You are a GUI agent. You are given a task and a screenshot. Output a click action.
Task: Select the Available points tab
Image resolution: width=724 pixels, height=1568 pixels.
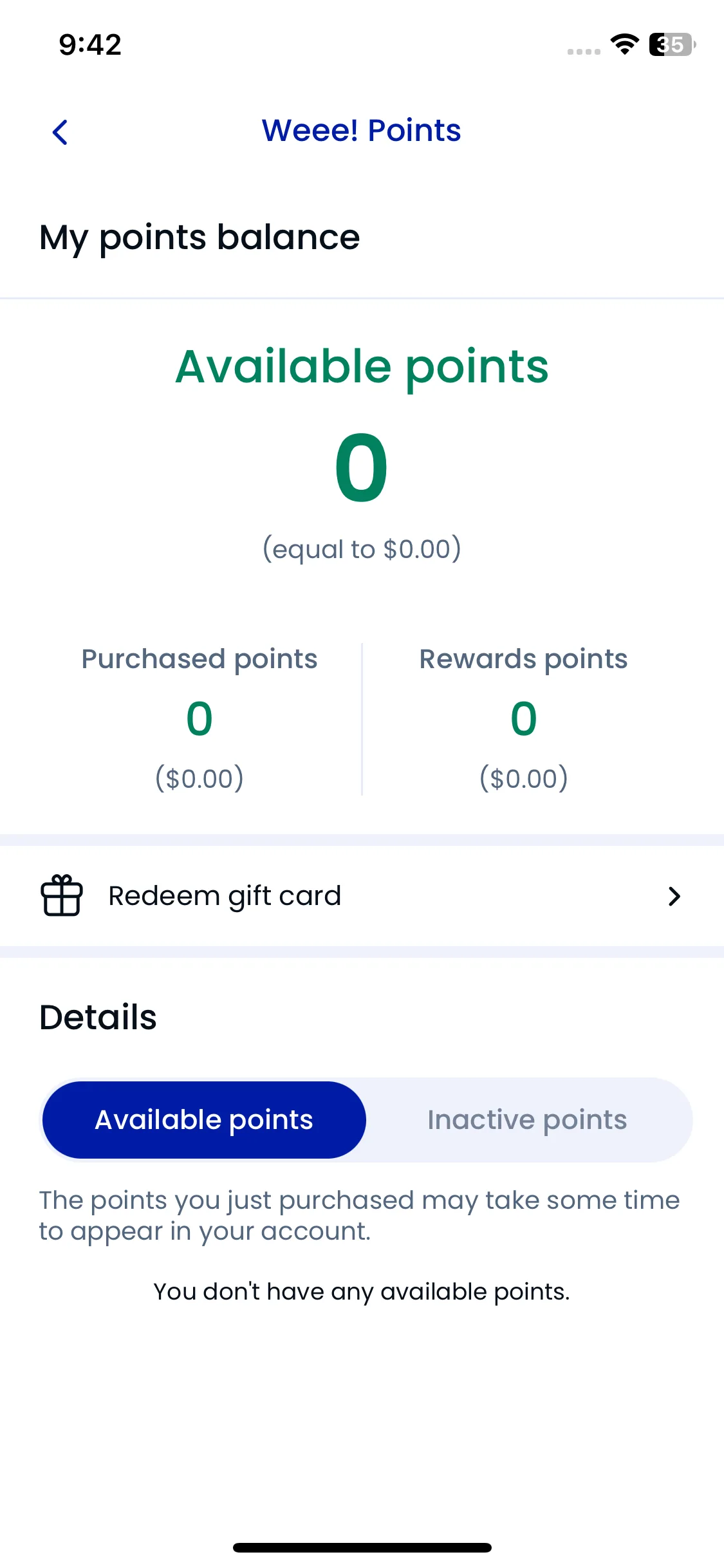pos(204,1120)
